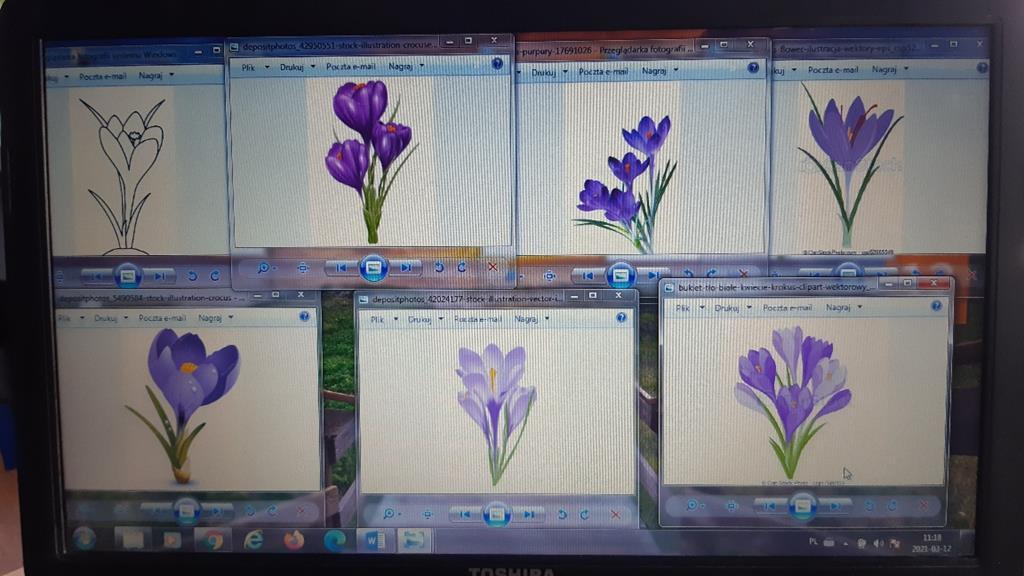Start slideshow in bukiet krokus window

802,506
